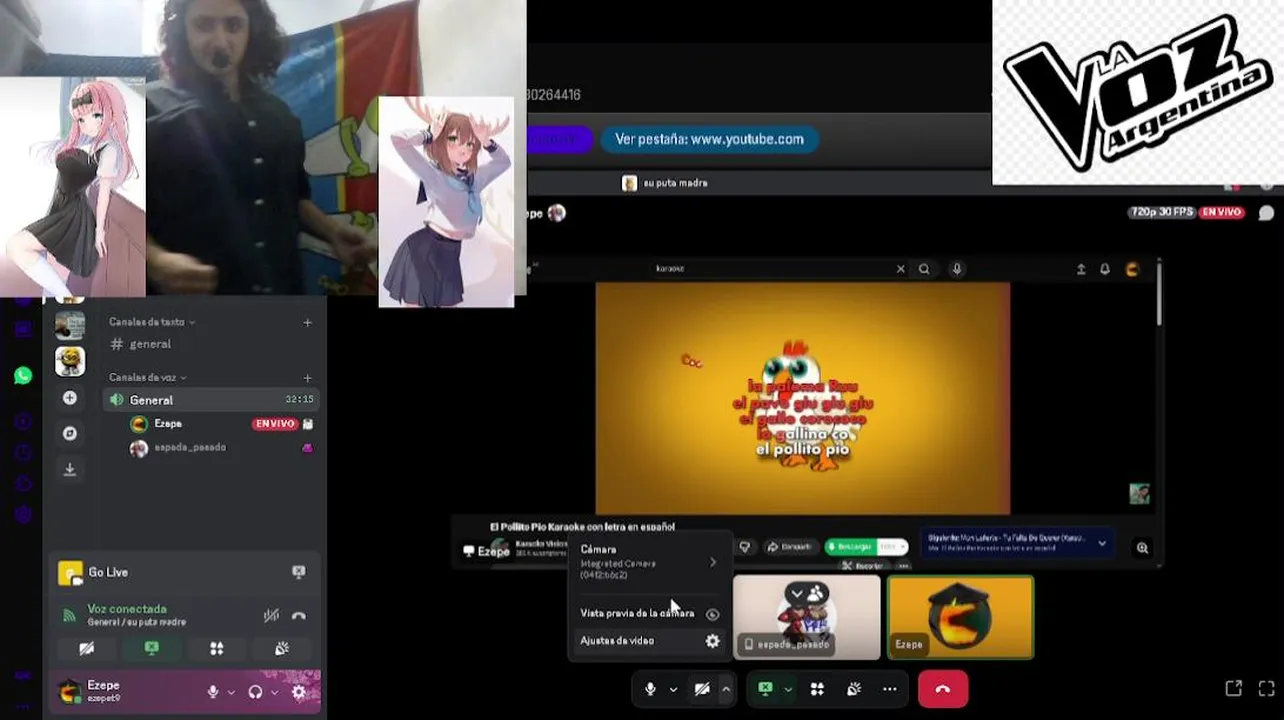Pop out the call window
Screen dimensions: 1284x720
1233,689
